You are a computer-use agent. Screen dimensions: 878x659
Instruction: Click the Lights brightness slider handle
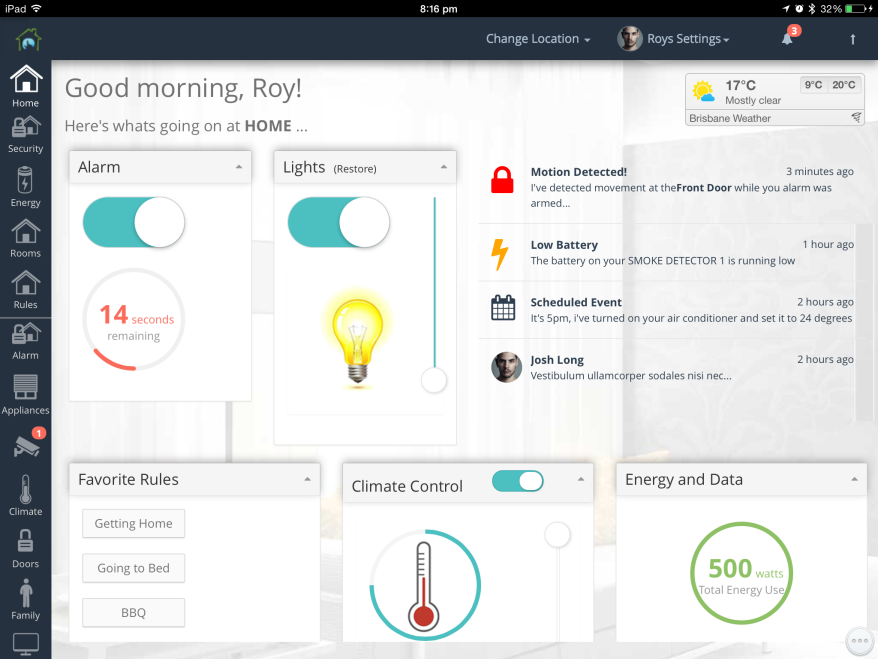point(434,380)
